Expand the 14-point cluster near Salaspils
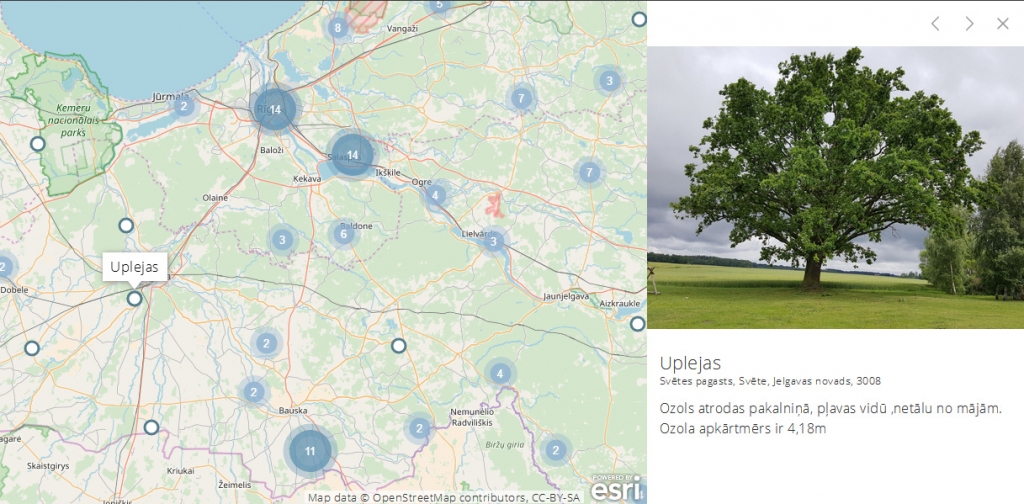This screenshot has height=504, width=1024. pyautogui.click(x=351, y=154)
